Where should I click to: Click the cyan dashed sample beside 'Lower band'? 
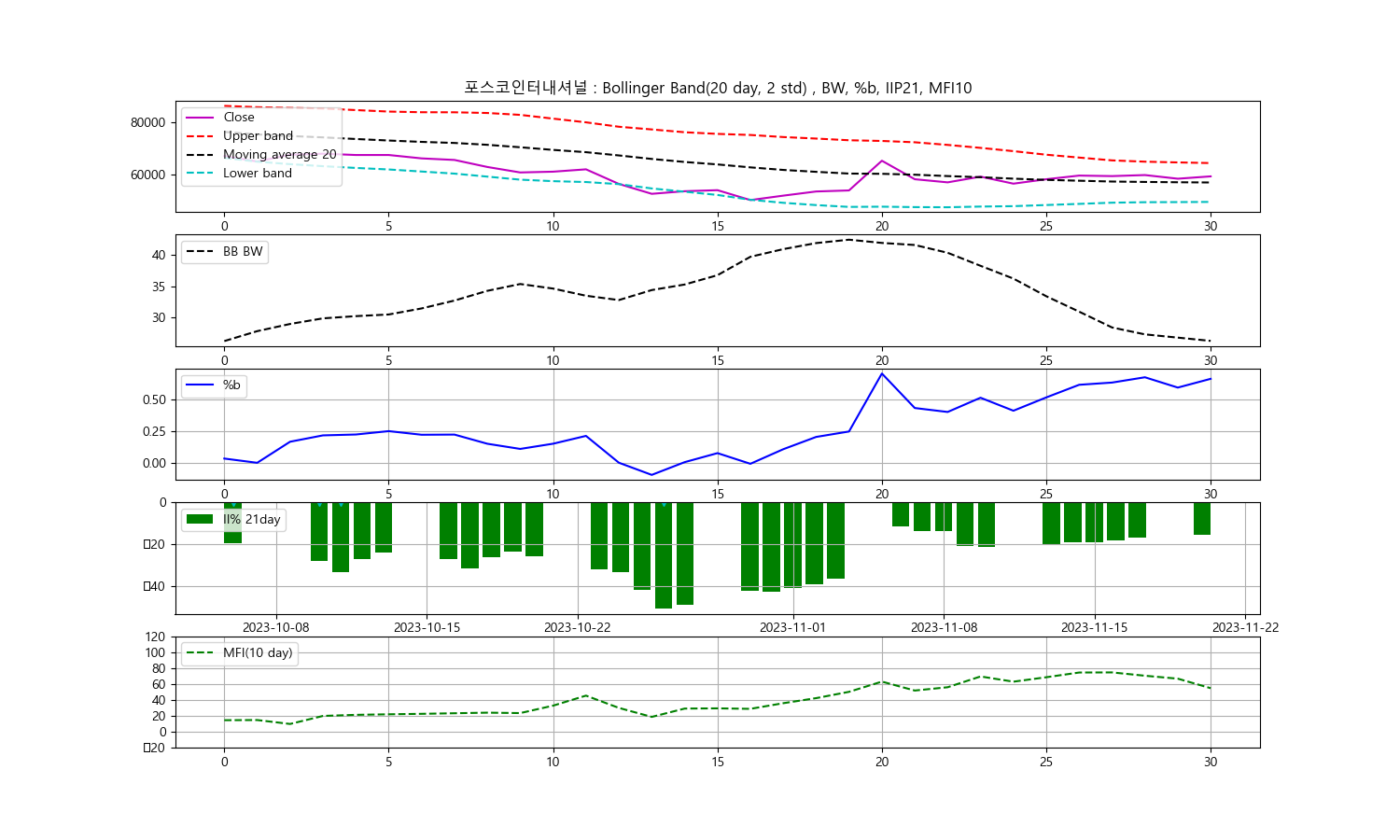201,174
